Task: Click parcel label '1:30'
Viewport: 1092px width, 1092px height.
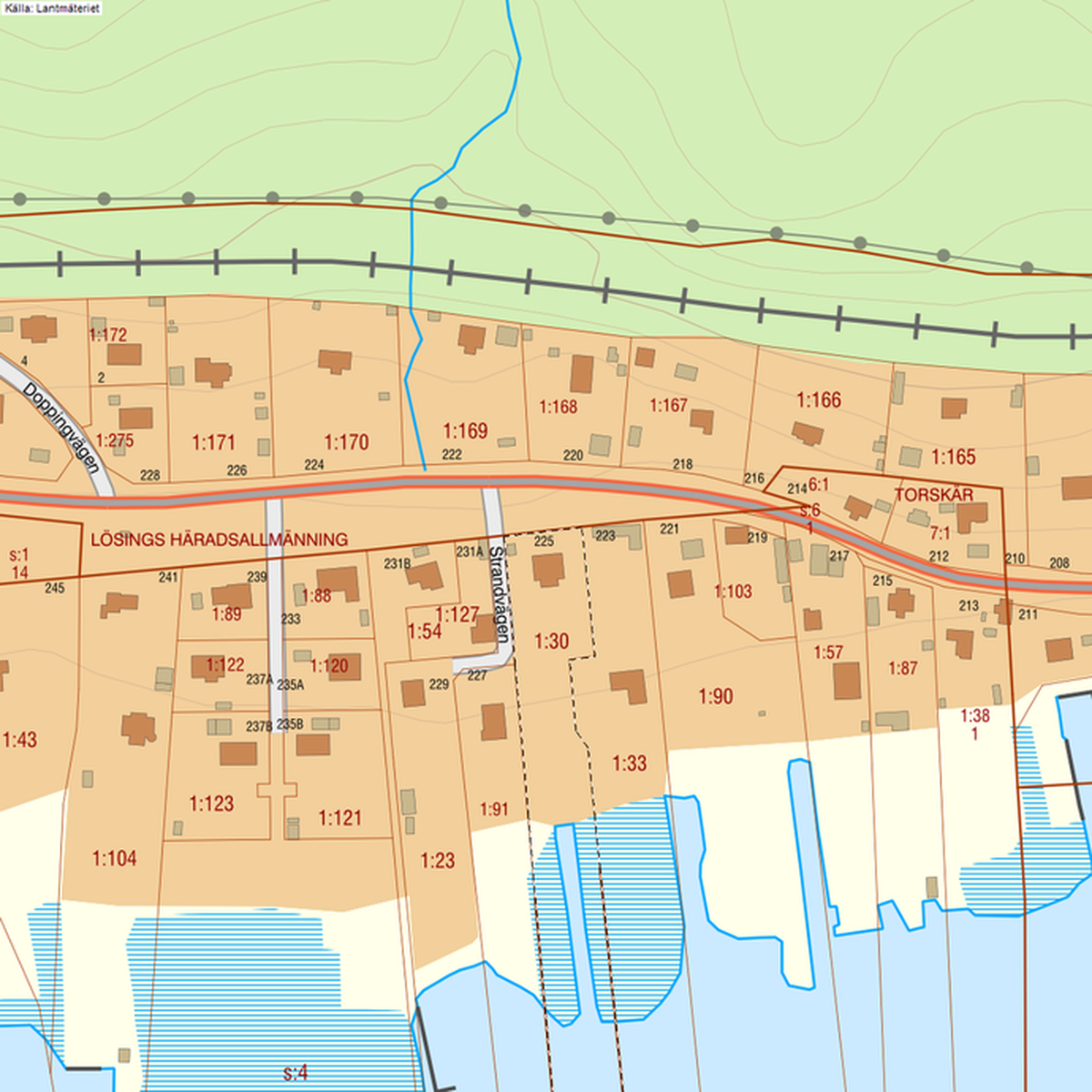Action: click(x=551, y=642)
